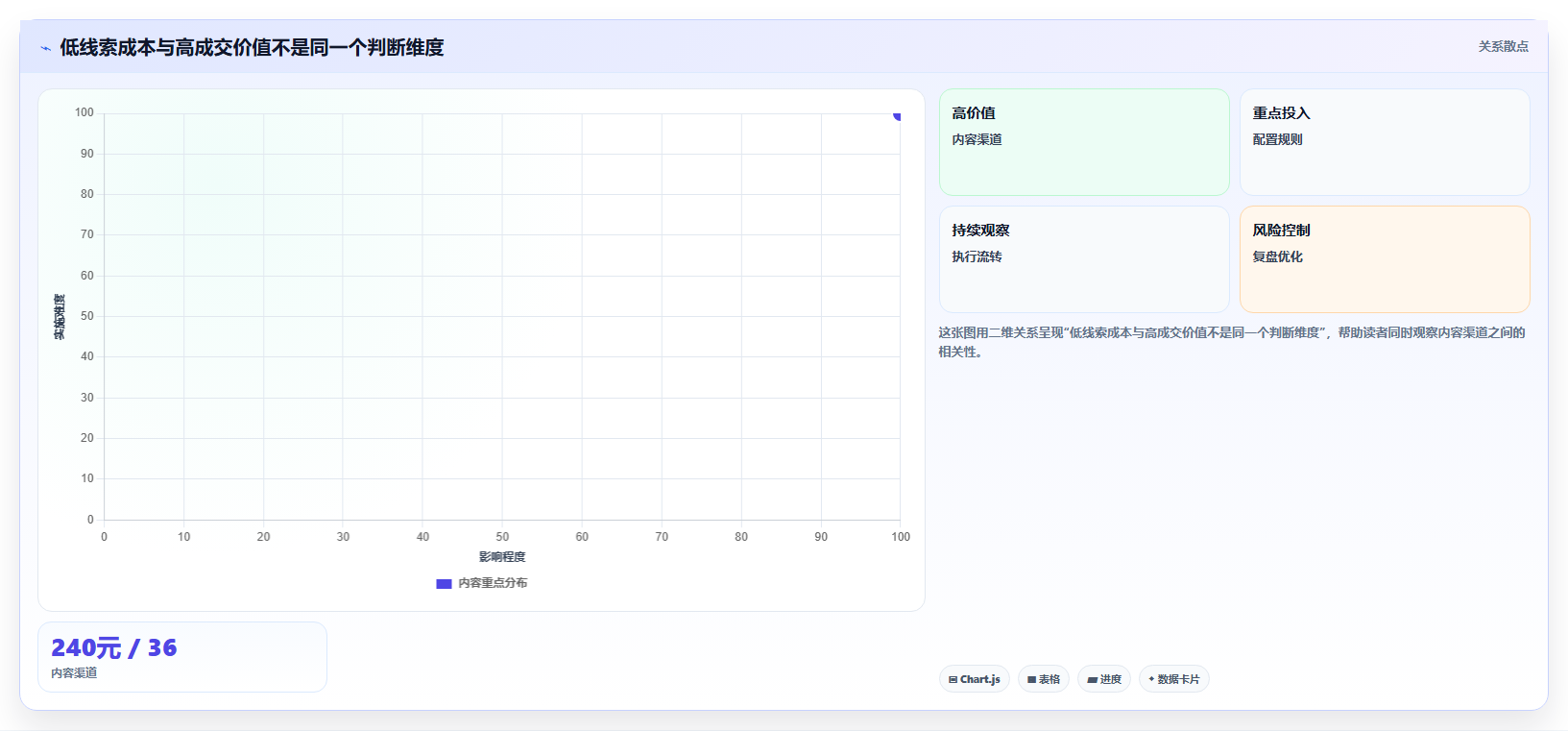The width and height of the screenshot is (1568, 731).
Task: Click the description paragraph starting 这张图用二维关系
Action: tap(1232, 342)
